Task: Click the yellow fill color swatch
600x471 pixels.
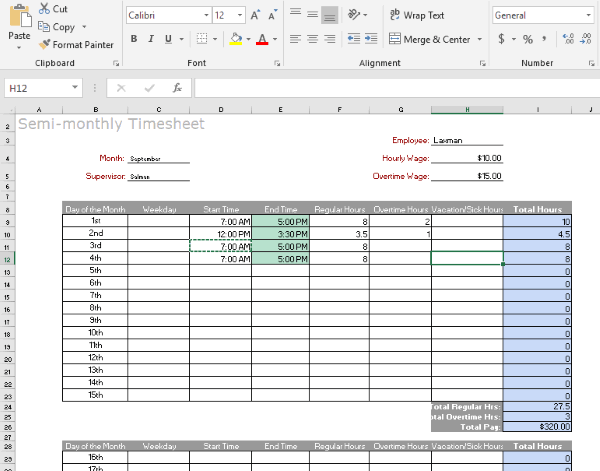Action: click(x=236, y=39)
